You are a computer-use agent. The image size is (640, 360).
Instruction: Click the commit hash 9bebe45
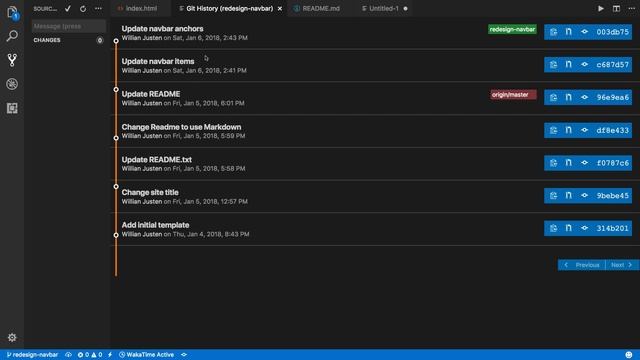(613, 196)
